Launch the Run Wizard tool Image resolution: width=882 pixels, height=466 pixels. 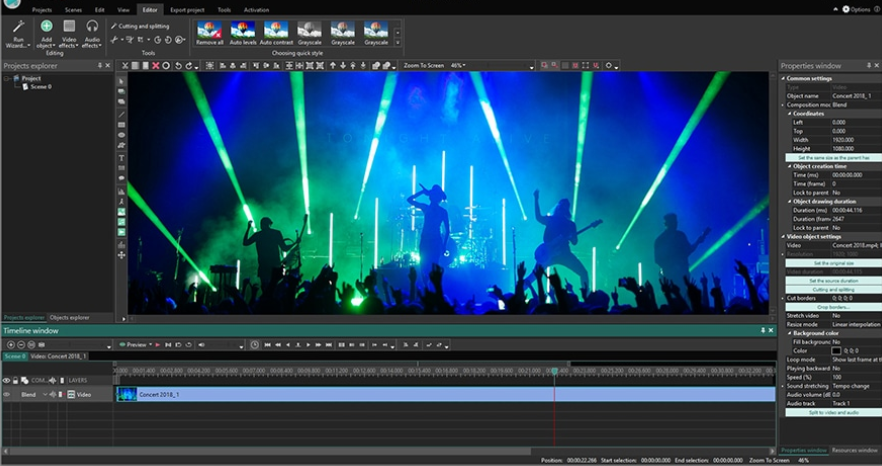[x=19, y=34]
